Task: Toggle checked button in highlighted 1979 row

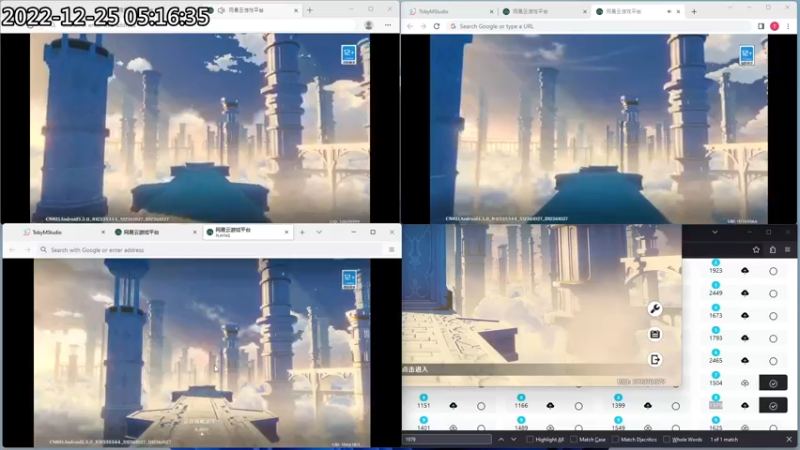Action: 773,406
